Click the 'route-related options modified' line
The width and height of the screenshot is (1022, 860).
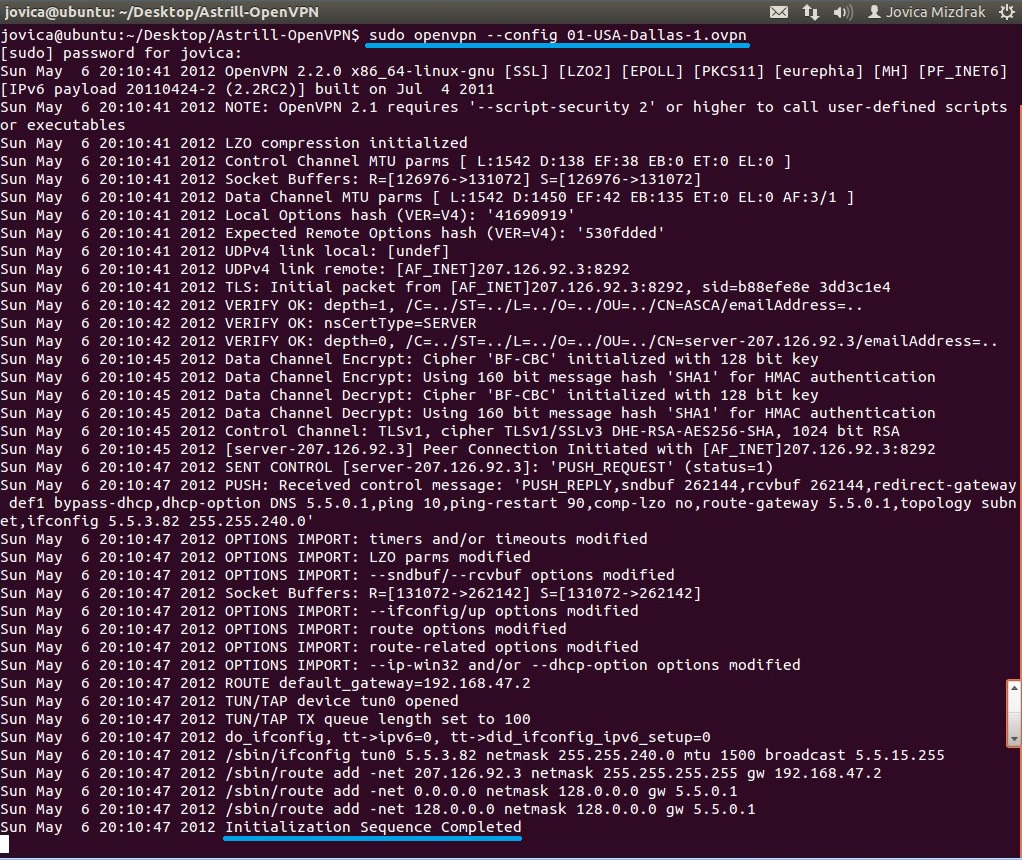[319, 647]
